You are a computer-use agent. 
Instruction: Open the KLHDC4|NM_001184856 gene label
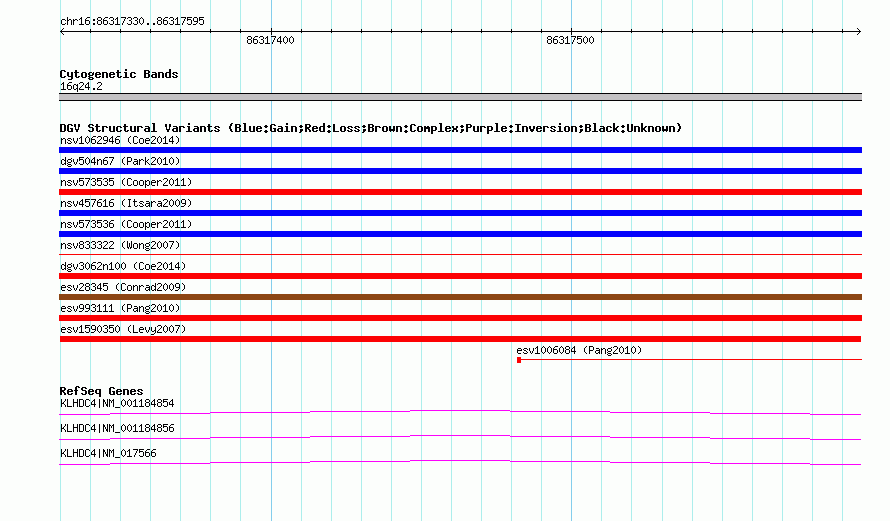click(117, 428)
